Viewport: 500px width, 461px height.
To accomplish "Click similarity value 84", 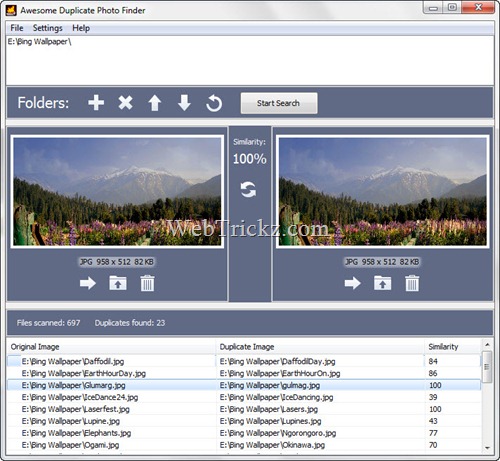I will point(433,361).
